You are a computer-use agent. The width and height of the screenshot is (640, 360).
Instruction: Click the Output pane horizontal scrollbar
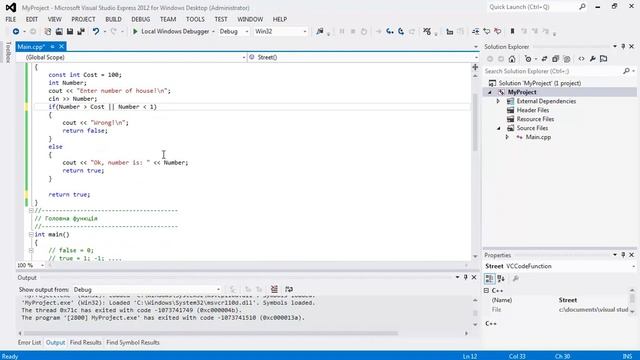tap(211, 333)
